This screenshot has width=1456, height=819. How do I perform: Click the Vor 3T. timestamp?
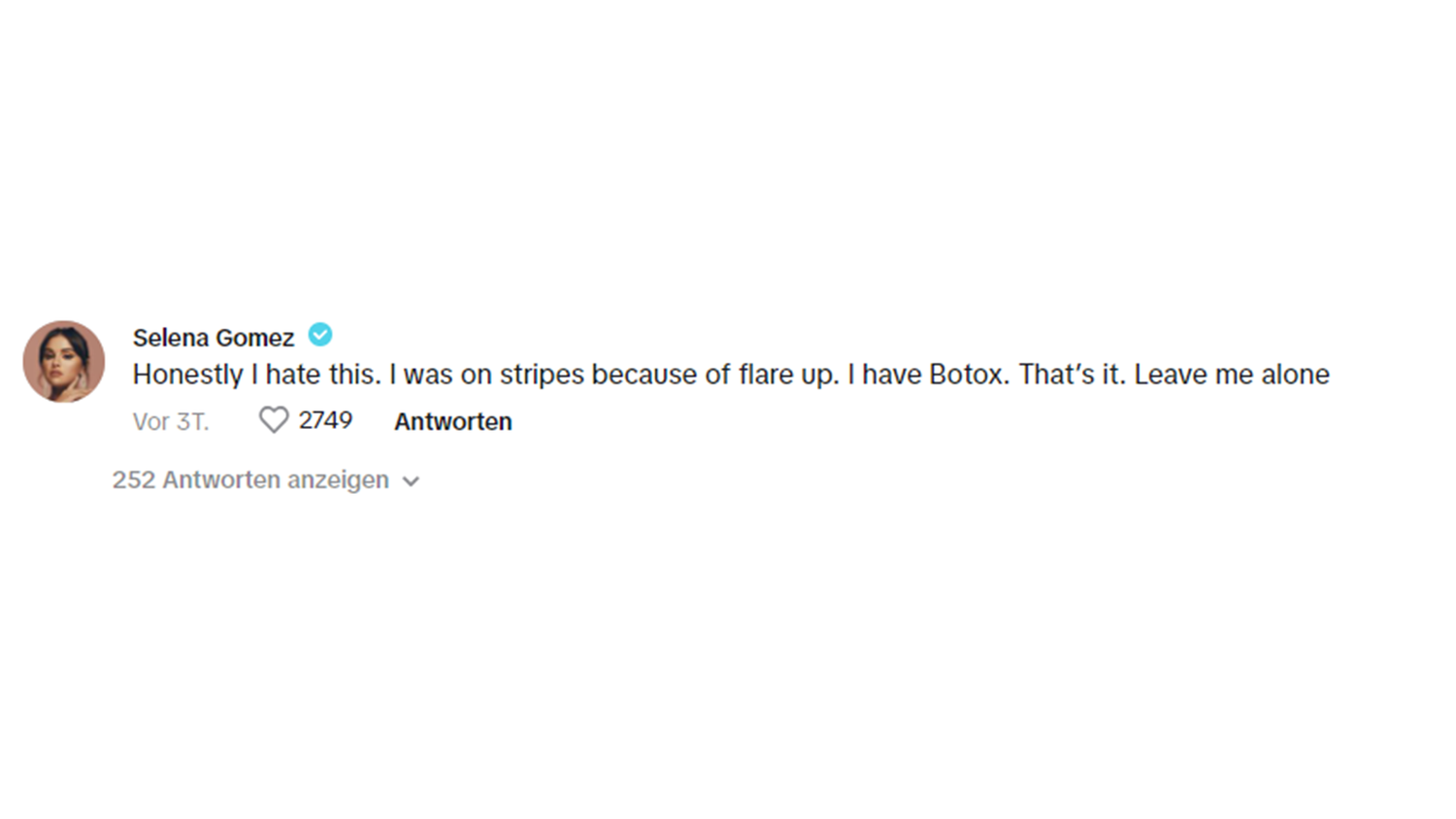171,422
